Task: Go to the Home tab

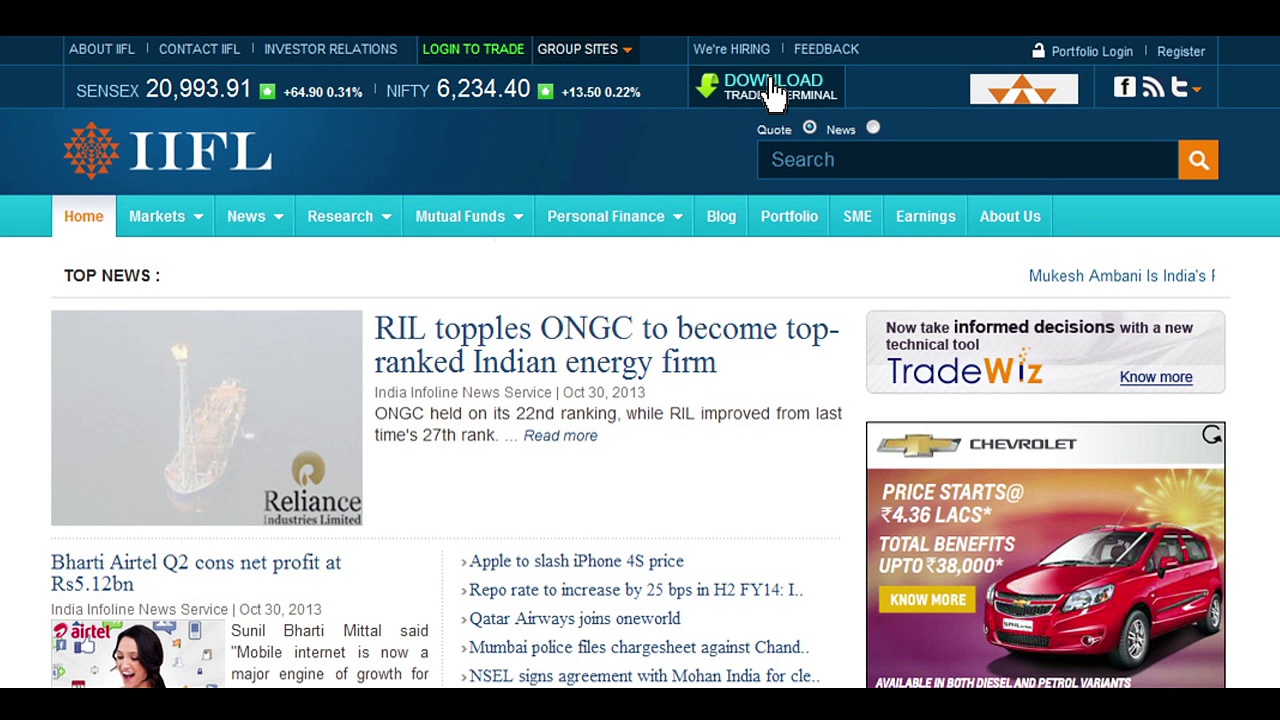Action: pos(84,216)
